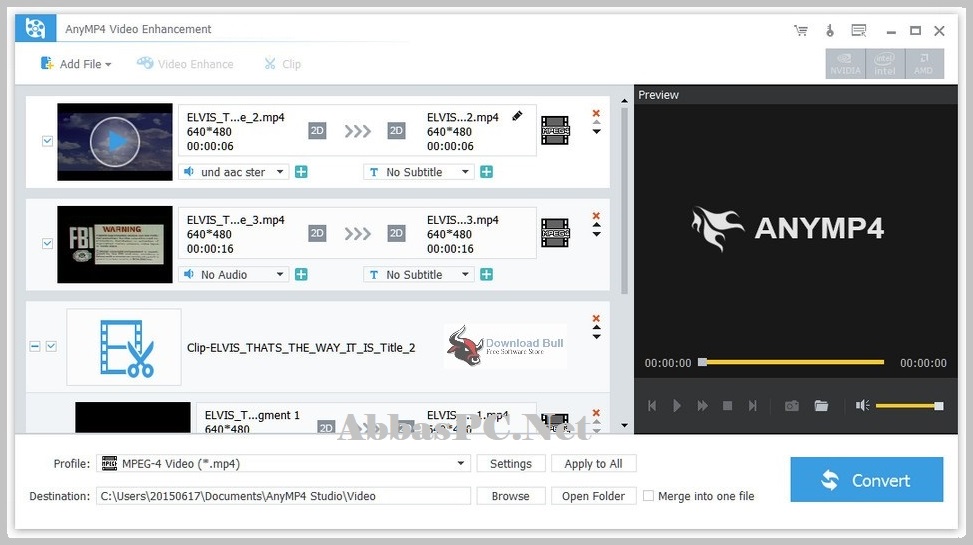Take a snapshot of the preview
The image size is (973, 545).
coord(792,406)
